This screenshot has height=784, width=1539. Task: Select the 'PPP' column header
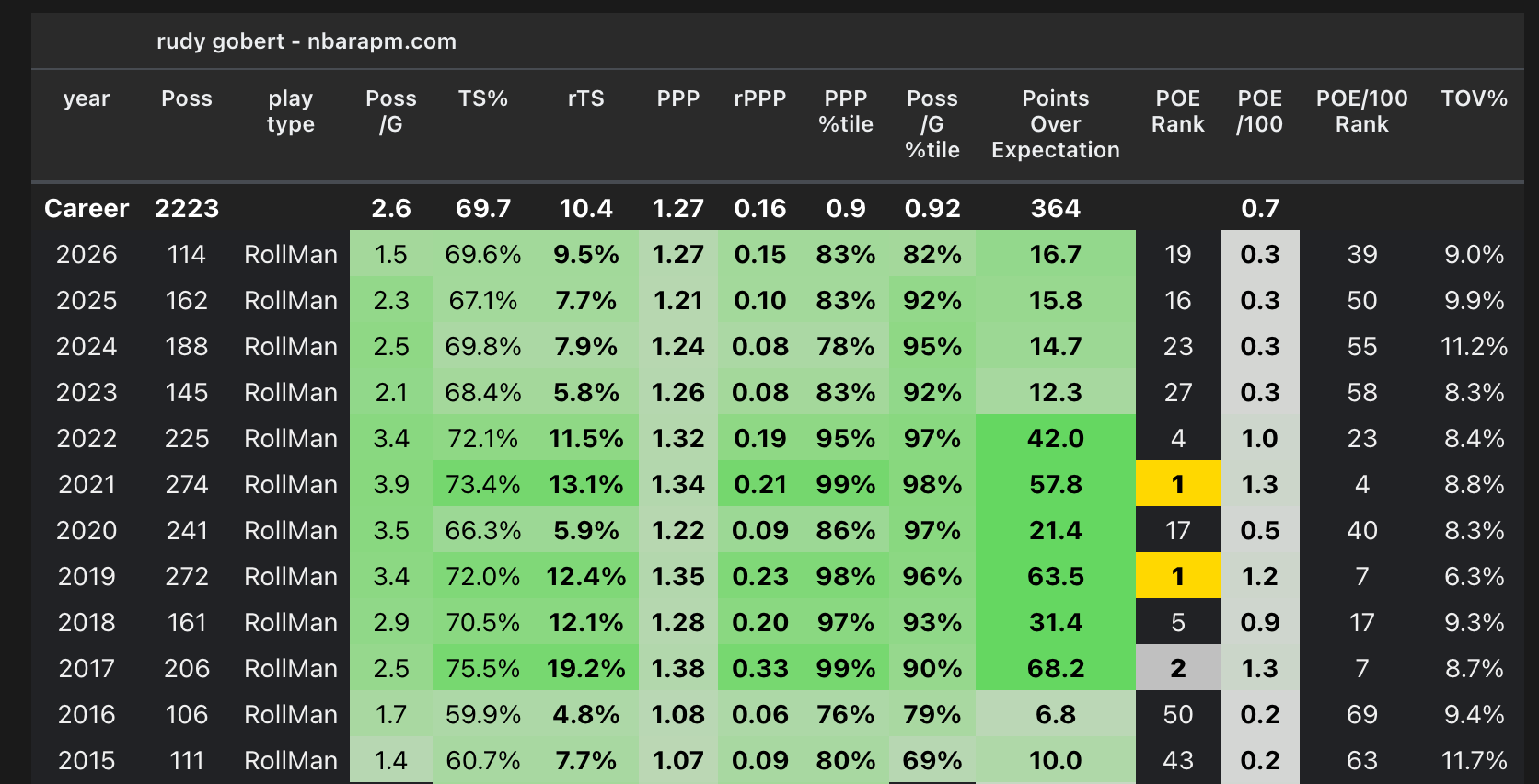pos(678,98)
